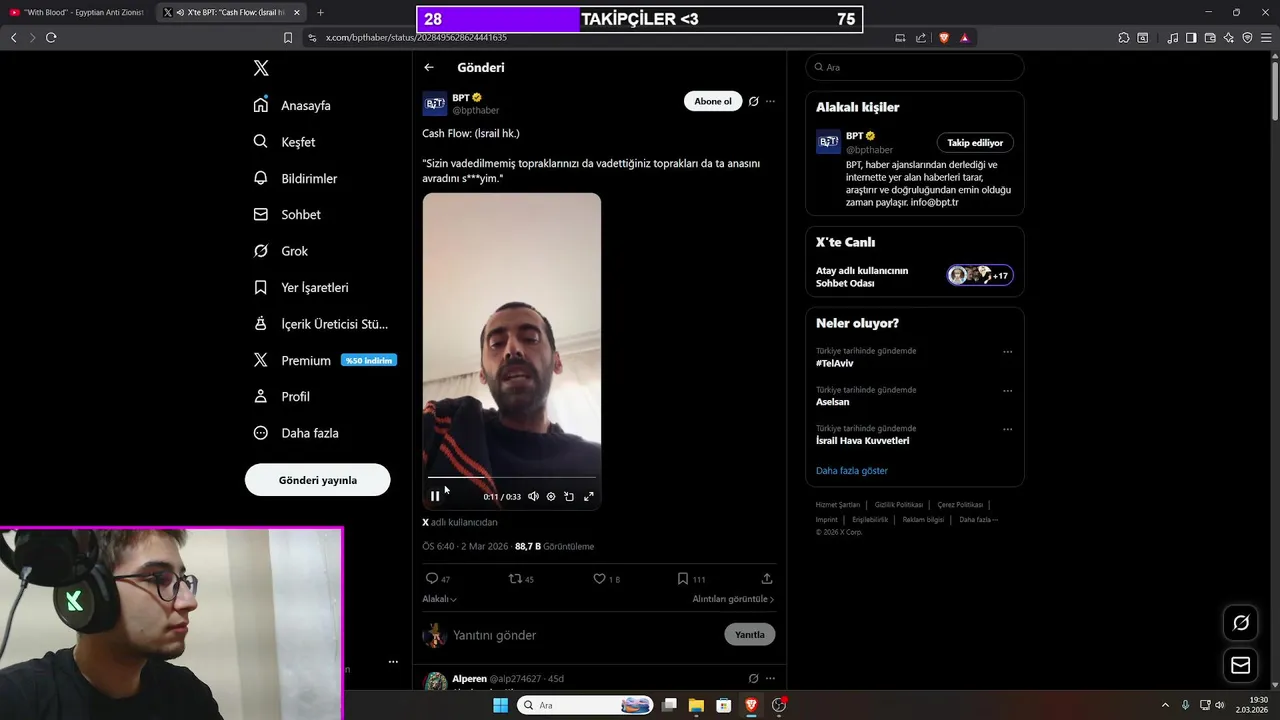Open floating messages envelope button

1241,665
